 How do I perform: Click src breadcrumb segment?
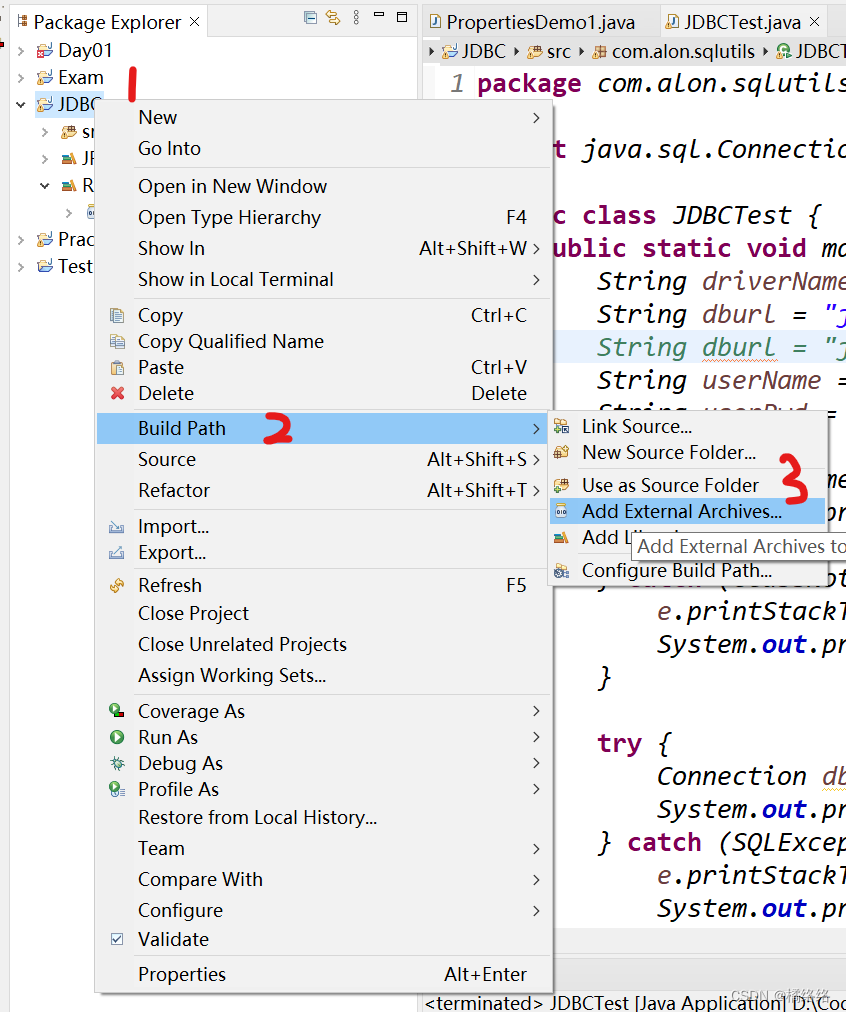549,52
